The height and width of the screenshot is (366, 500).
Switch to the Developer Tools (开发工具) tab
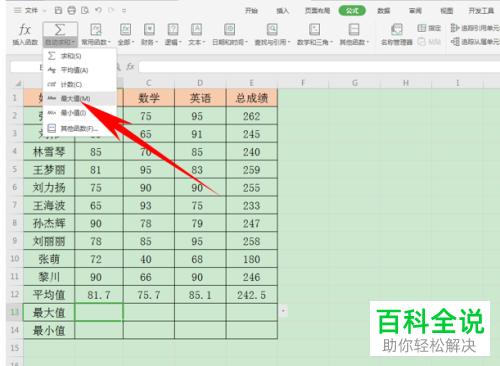coord(481,11)
